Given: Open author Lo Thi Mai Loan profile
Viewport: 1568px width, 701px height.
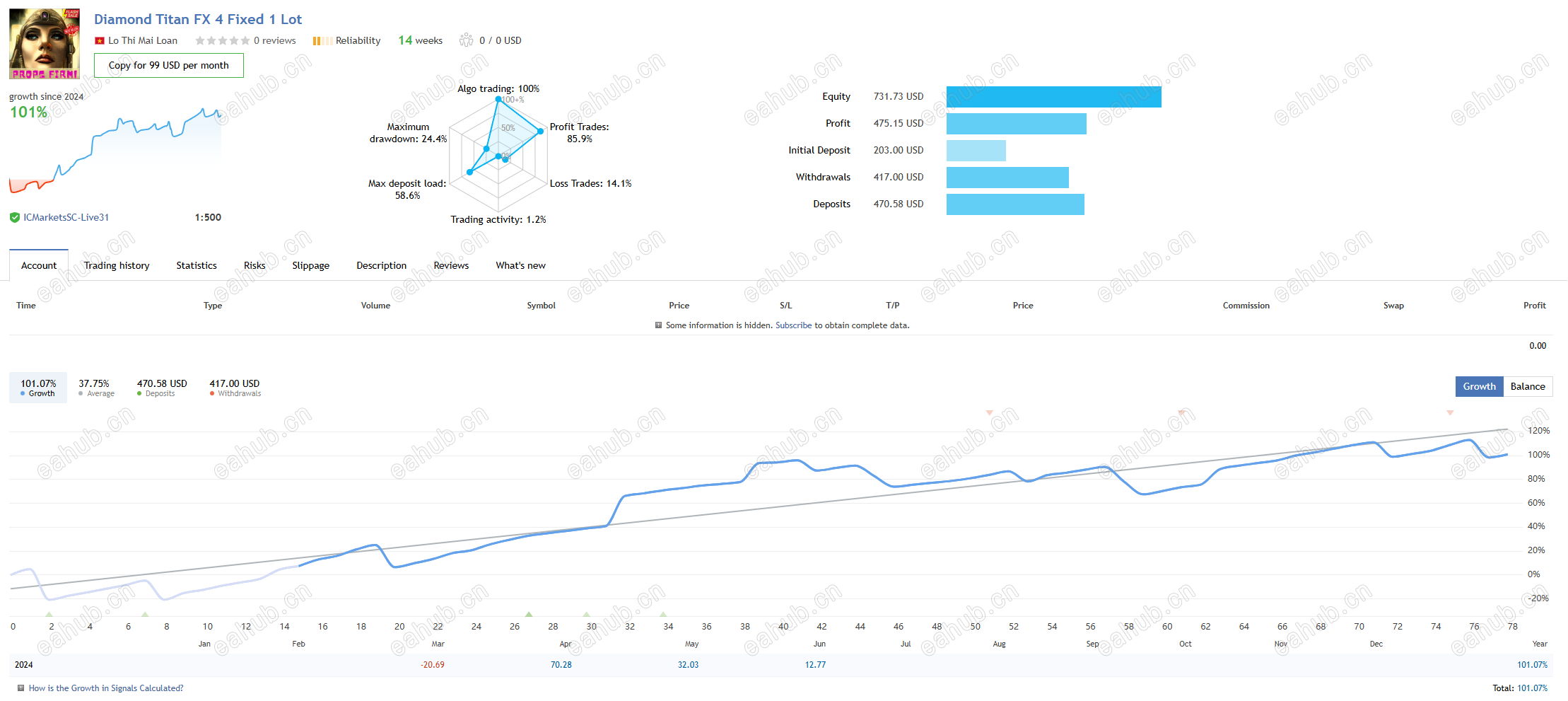Looking at the screenshot, I should [143, 40].
